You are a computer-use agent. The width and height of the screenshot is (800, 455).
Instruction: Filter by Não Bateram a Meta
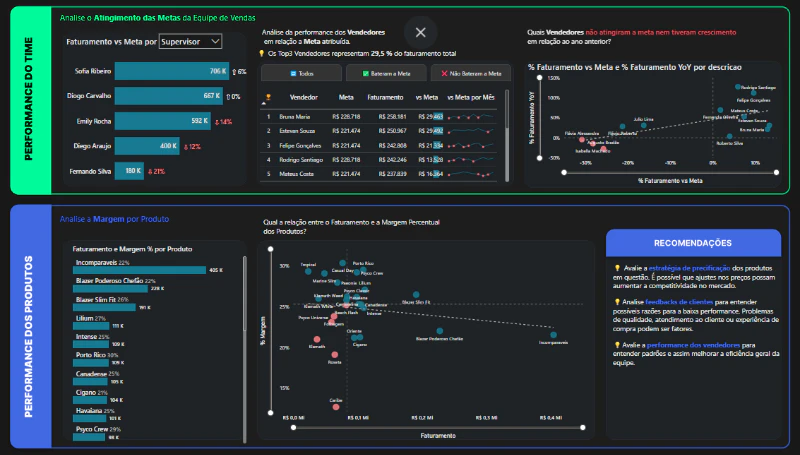click(471, 73)
